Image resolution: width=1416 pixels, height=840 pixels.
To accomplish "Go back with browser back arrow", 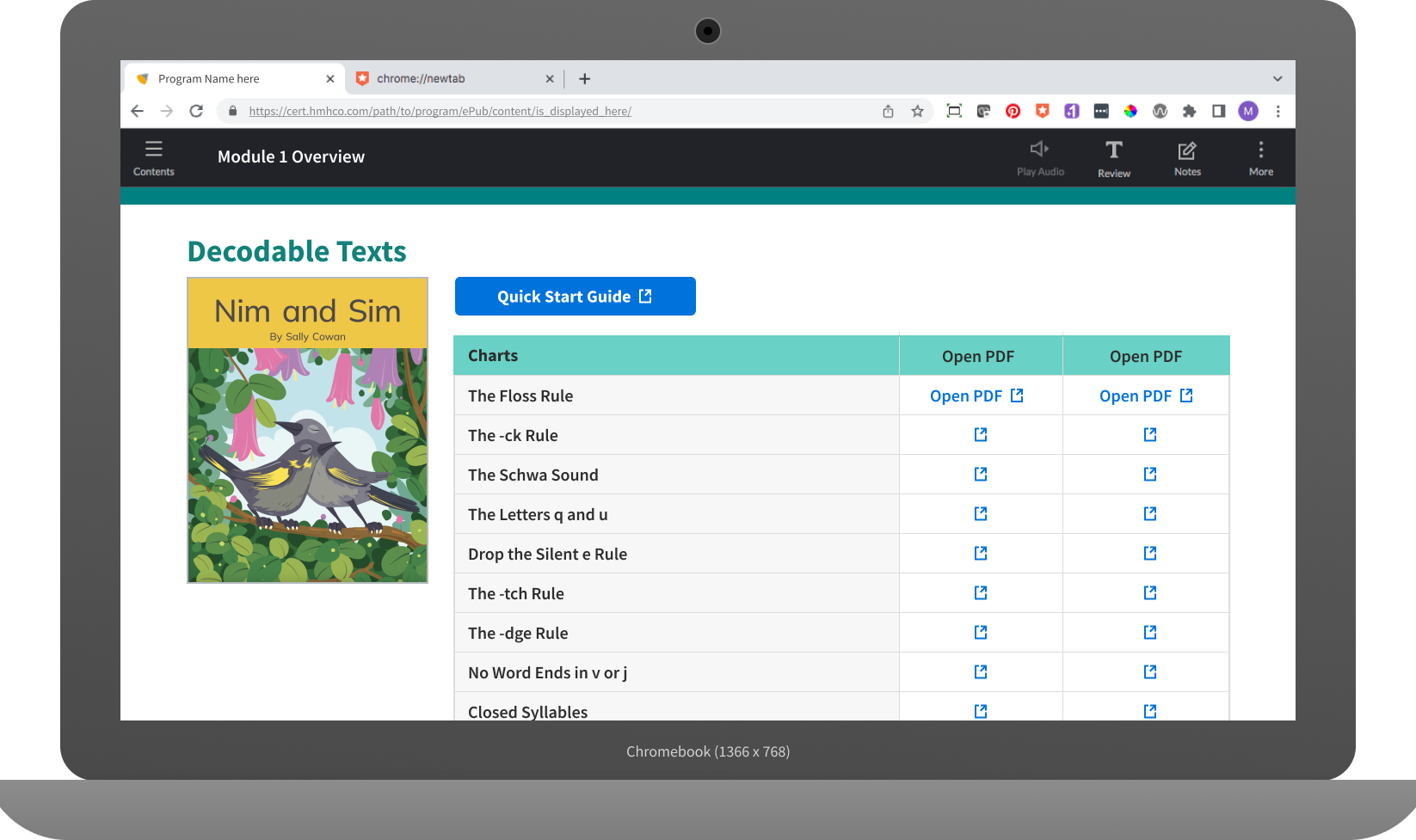I will tap(138, 111).
